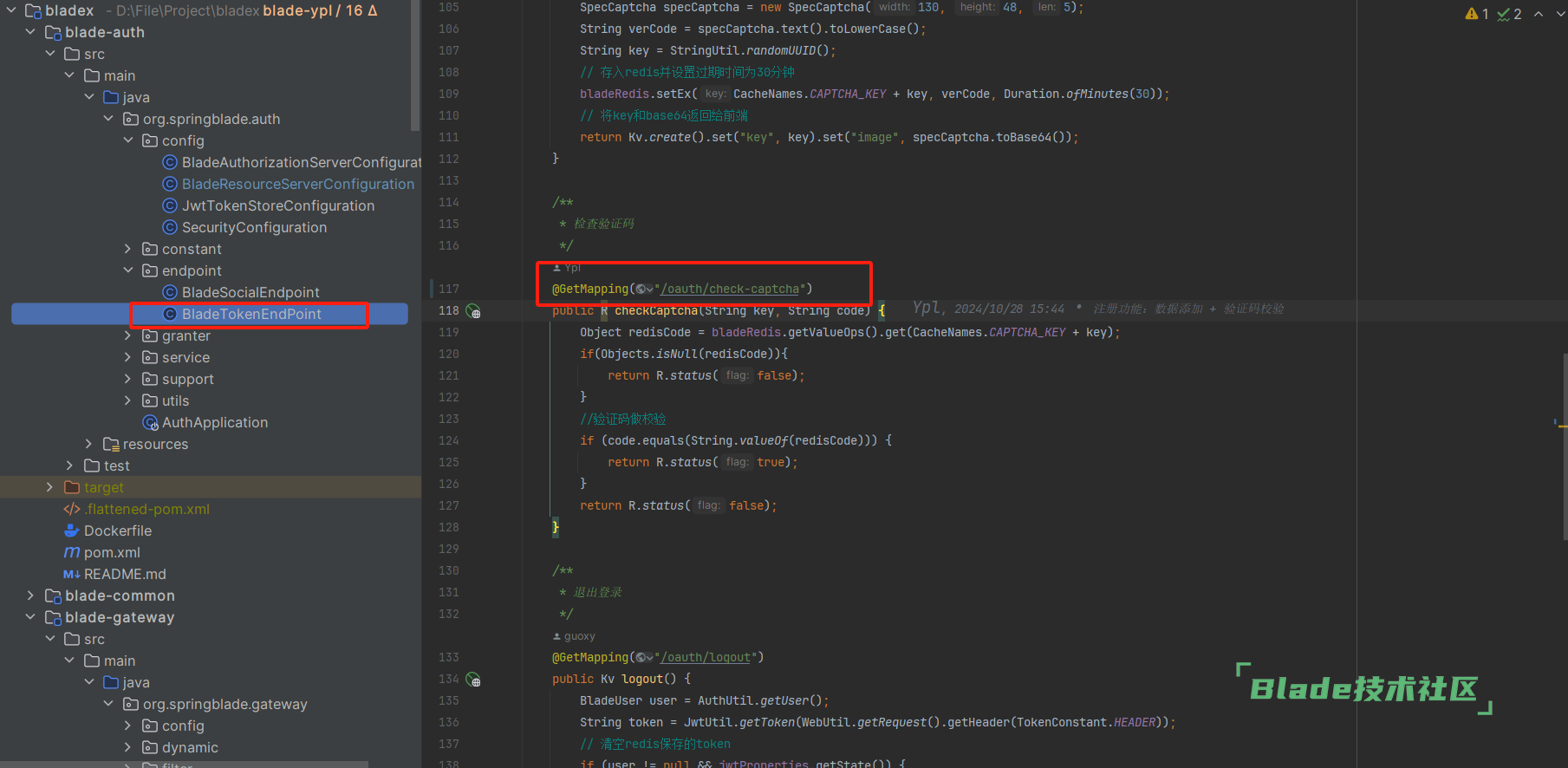Open pom.xml in blade-auth
Image resolution: width=1568 pixels, height=768 pixels.
click(112, 552)
